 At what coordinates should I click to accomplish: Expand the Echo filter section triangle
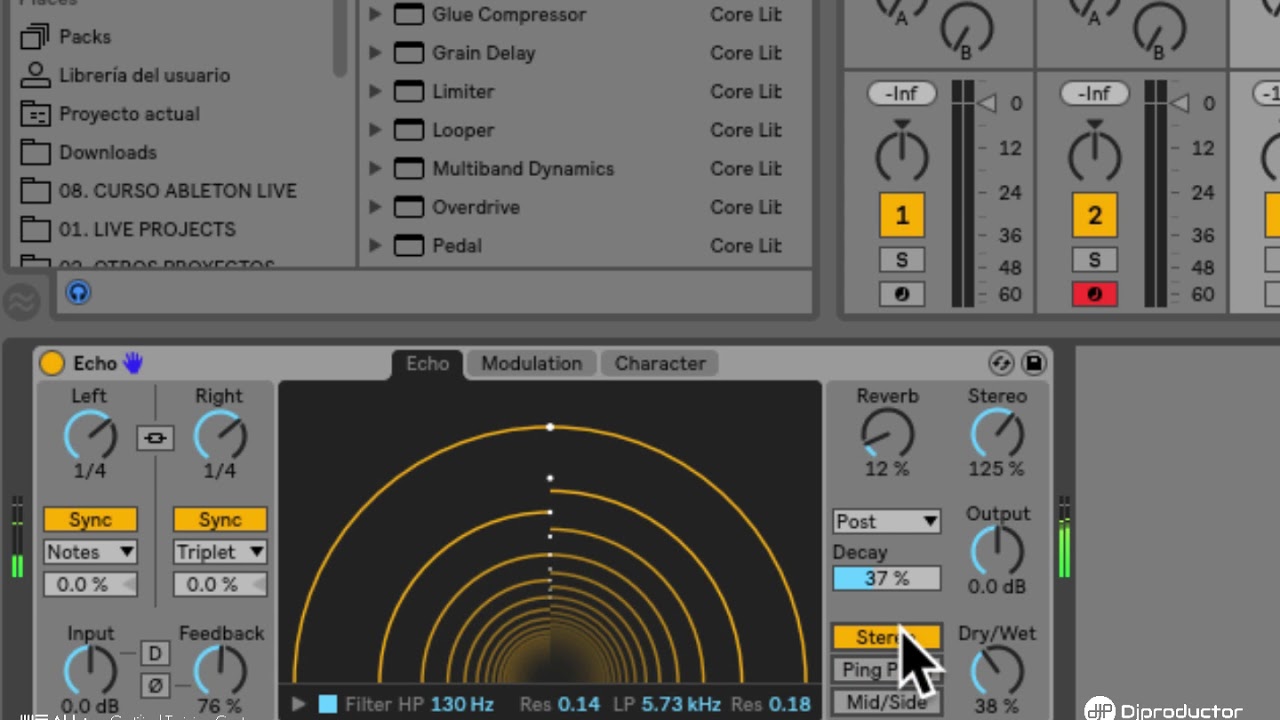tap(298, 705)
